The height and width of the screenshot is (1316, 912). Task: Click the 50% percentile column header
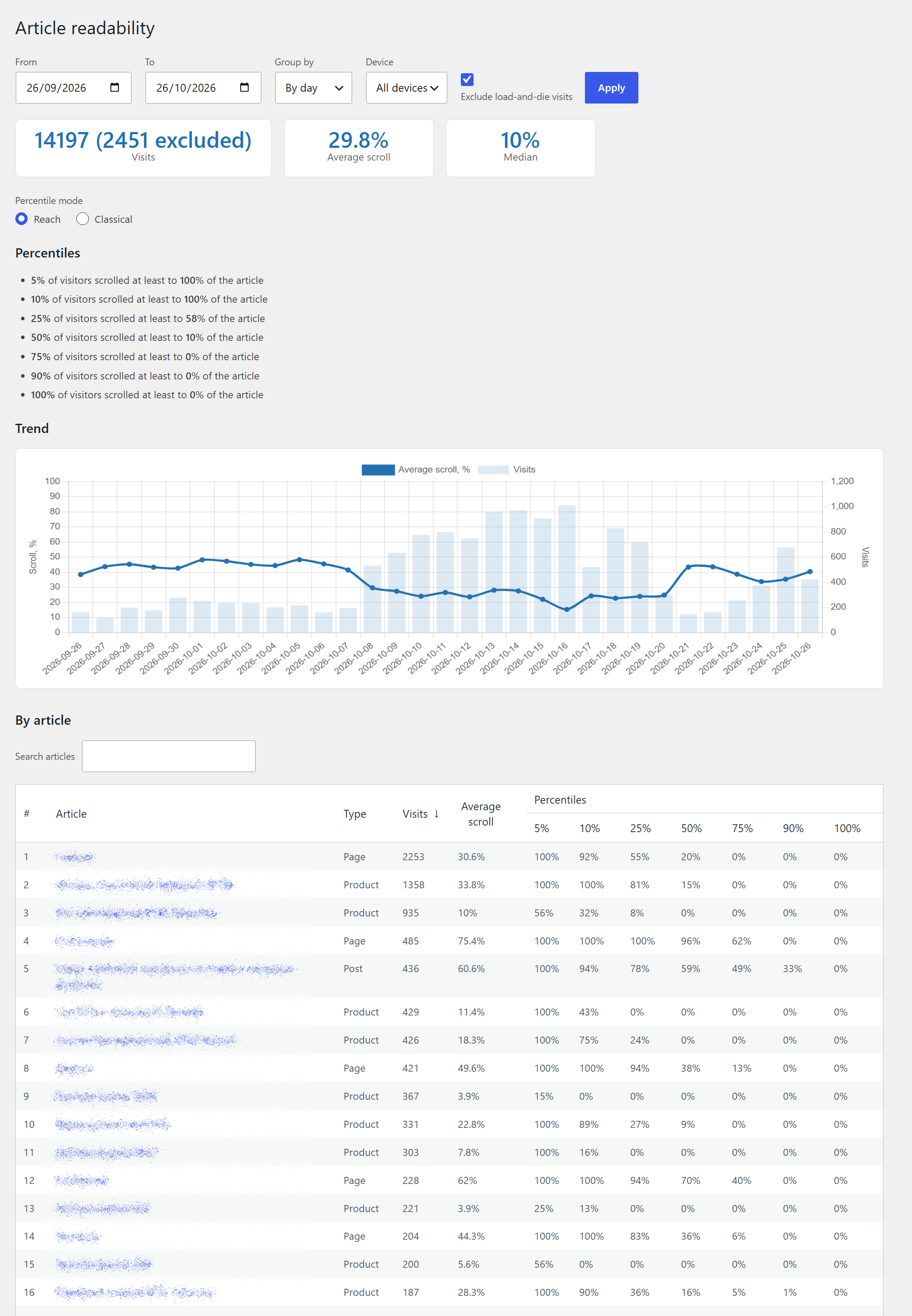click(691, 828)
